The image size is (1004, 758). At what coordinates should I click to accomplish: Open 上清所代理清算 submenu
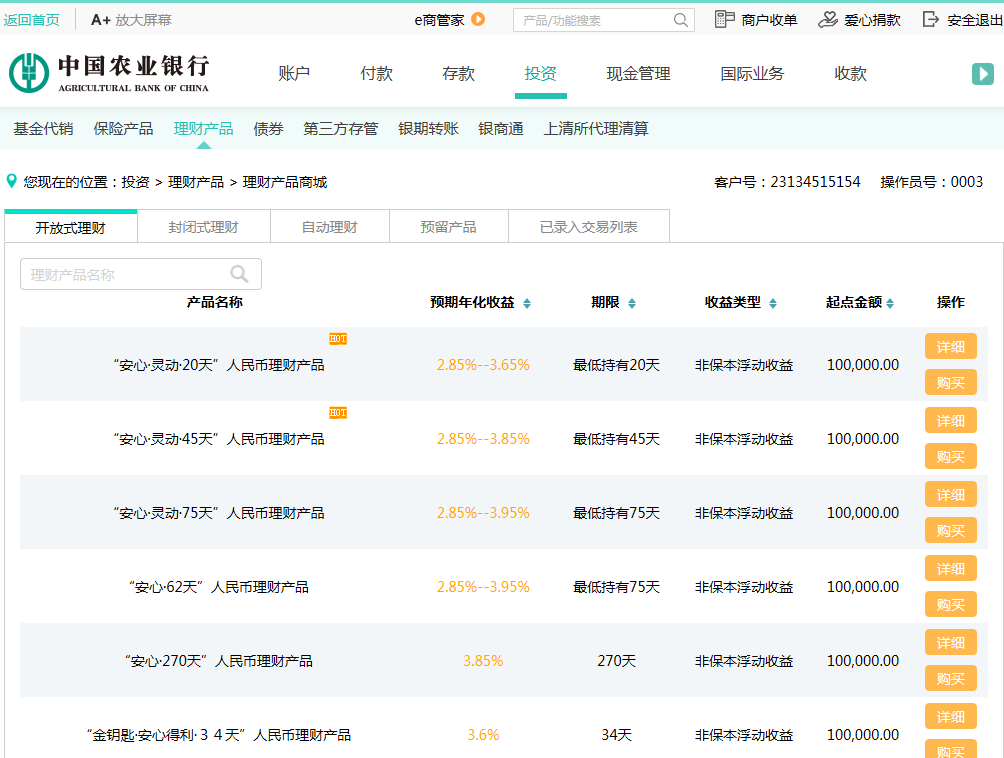pos(596,129)
